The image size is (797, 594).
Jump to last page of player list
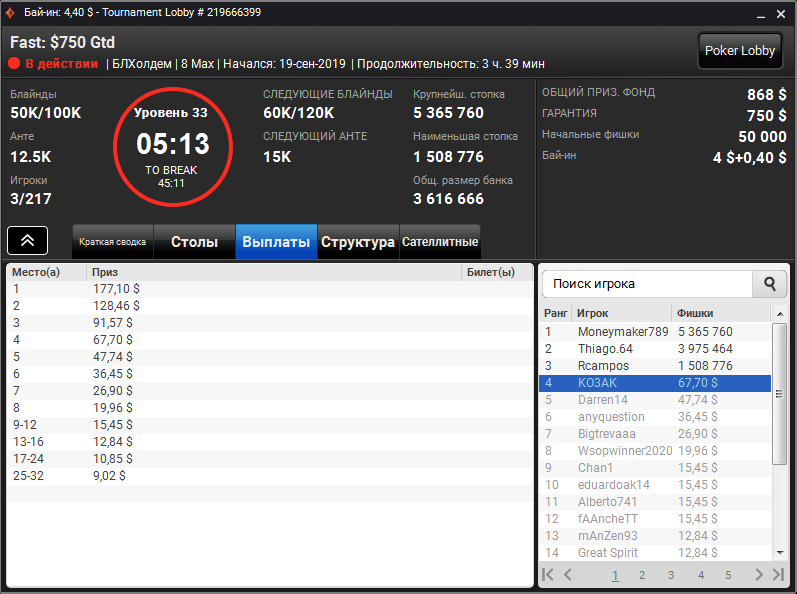coord(778,575)
